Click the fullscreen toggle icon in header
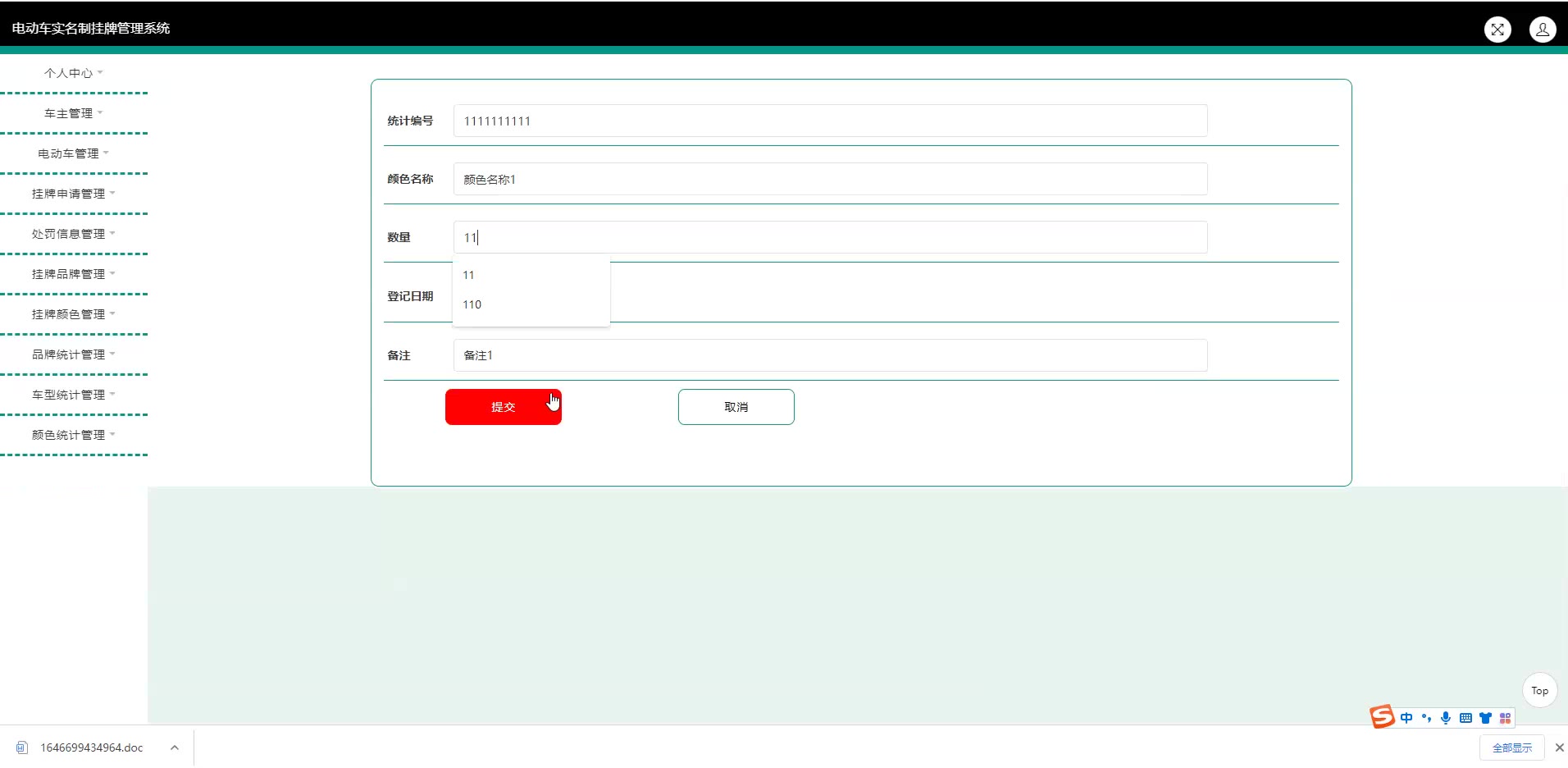Screen dimensions: 1568x768 coord(1497,30)
